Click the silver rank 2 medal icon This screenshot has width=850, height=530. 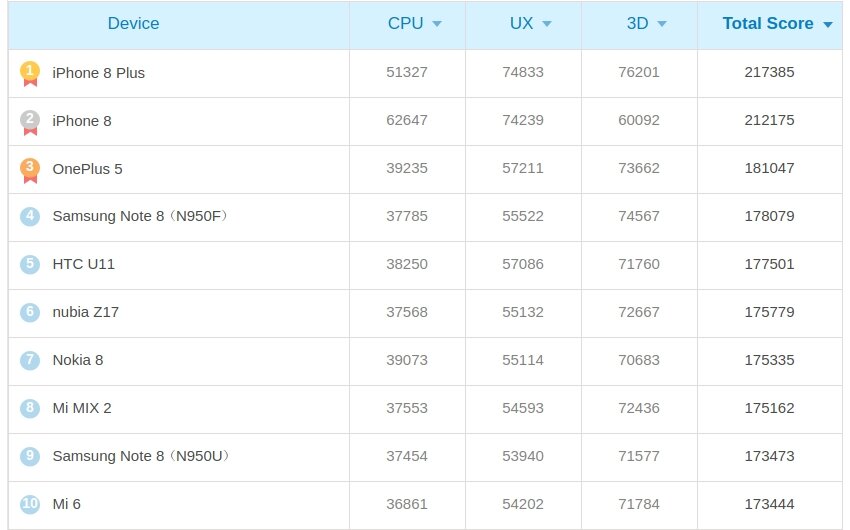tap(30, 122)
